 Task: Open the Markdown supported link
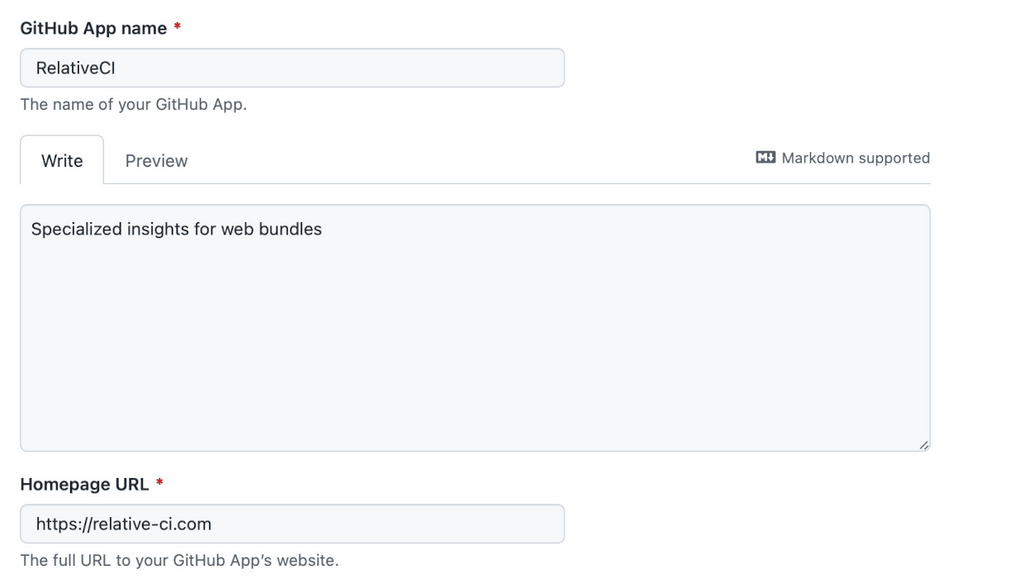click(842, 158)
